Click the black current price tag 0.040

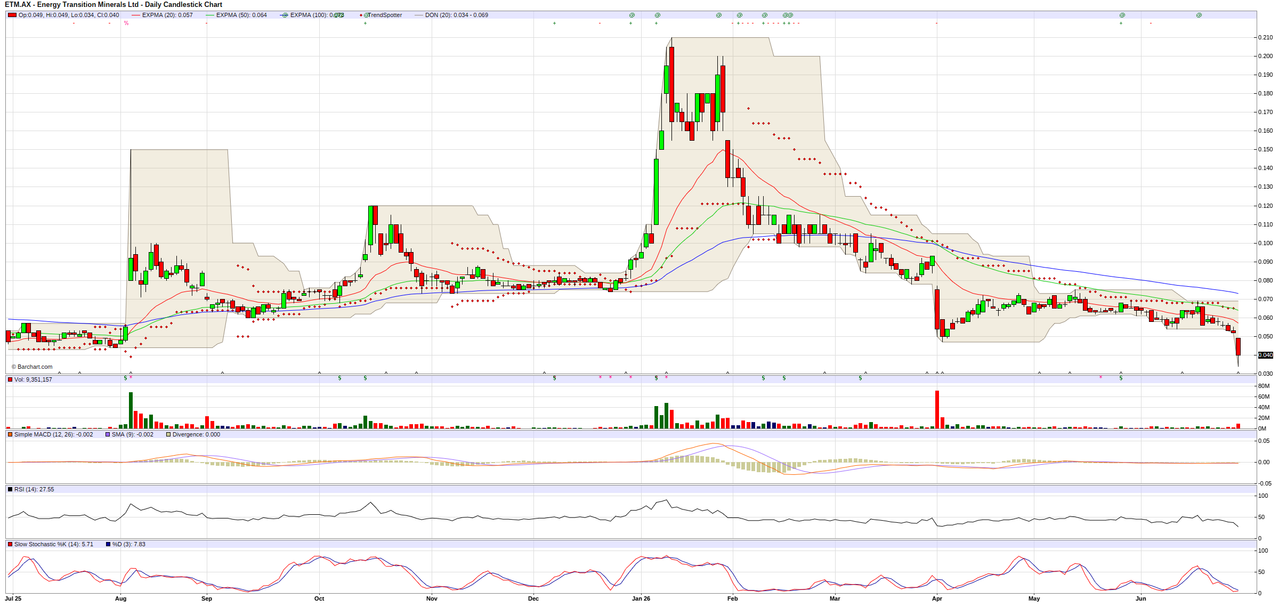tap(1265, 355)
